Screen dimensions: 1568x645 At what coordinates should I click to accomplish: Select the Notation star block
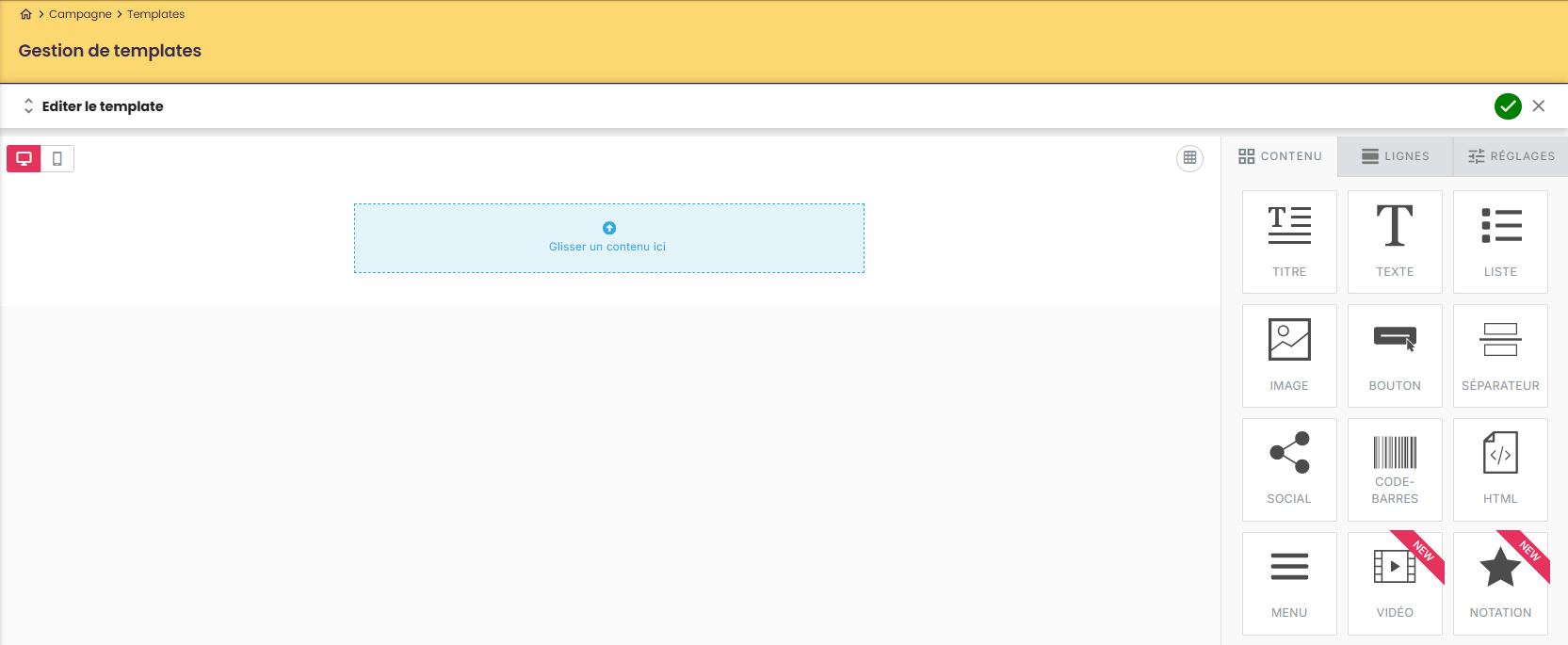(x=1500, y=584)
